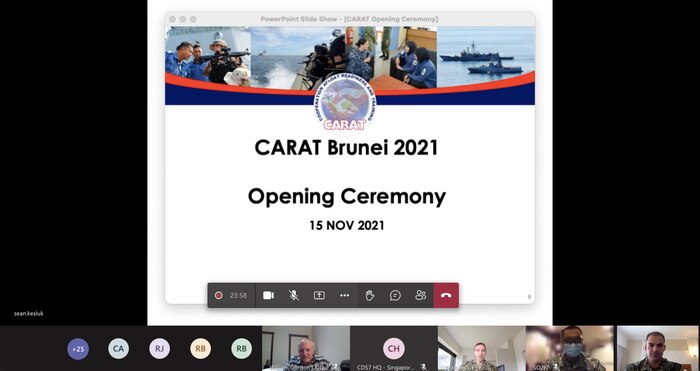Image resolution: width=700 pixels, height=371 pixels.
Task: Hang up with the red leave button
Action: coord(446,296)
